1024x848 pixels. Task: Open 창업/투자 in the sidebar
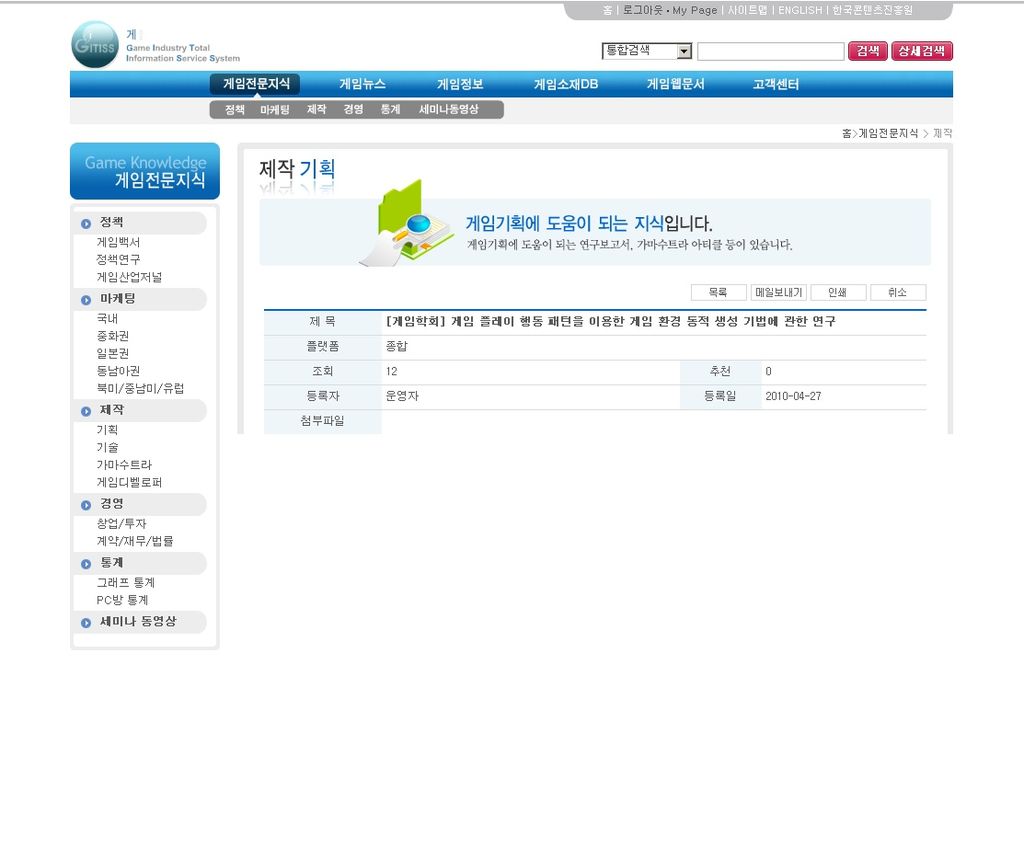tap(121, 524)
